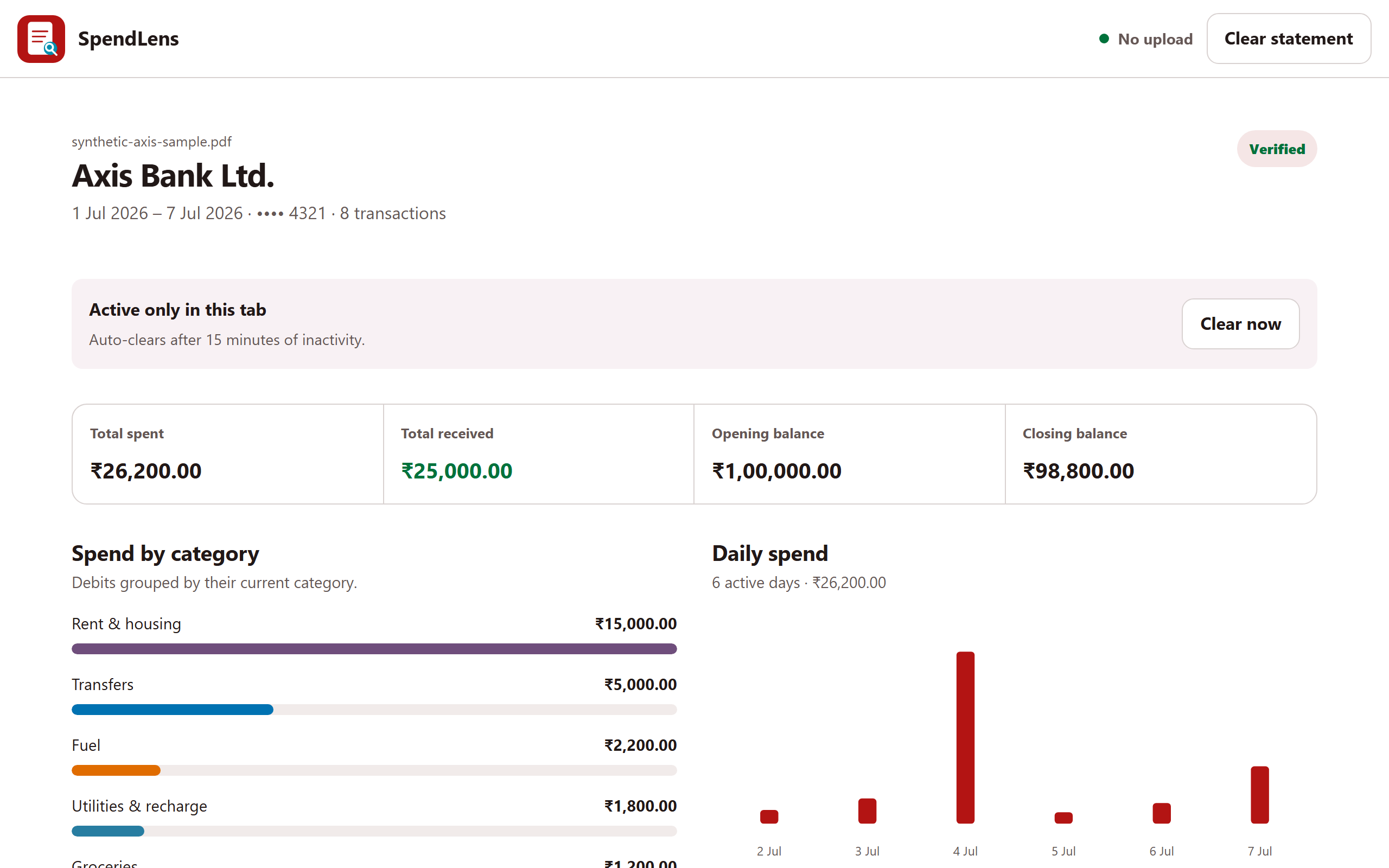
Task: Click the 6 Jul daily spend bar
Action: tap(1162, 813)
